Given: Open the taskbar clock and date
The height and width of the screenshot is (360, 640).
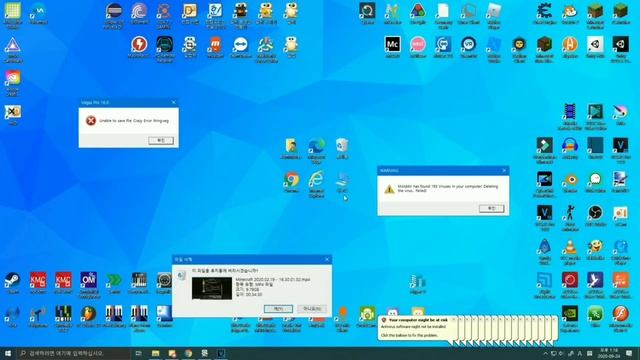Looking at the screenshot, I should click(x=609, y=353).
